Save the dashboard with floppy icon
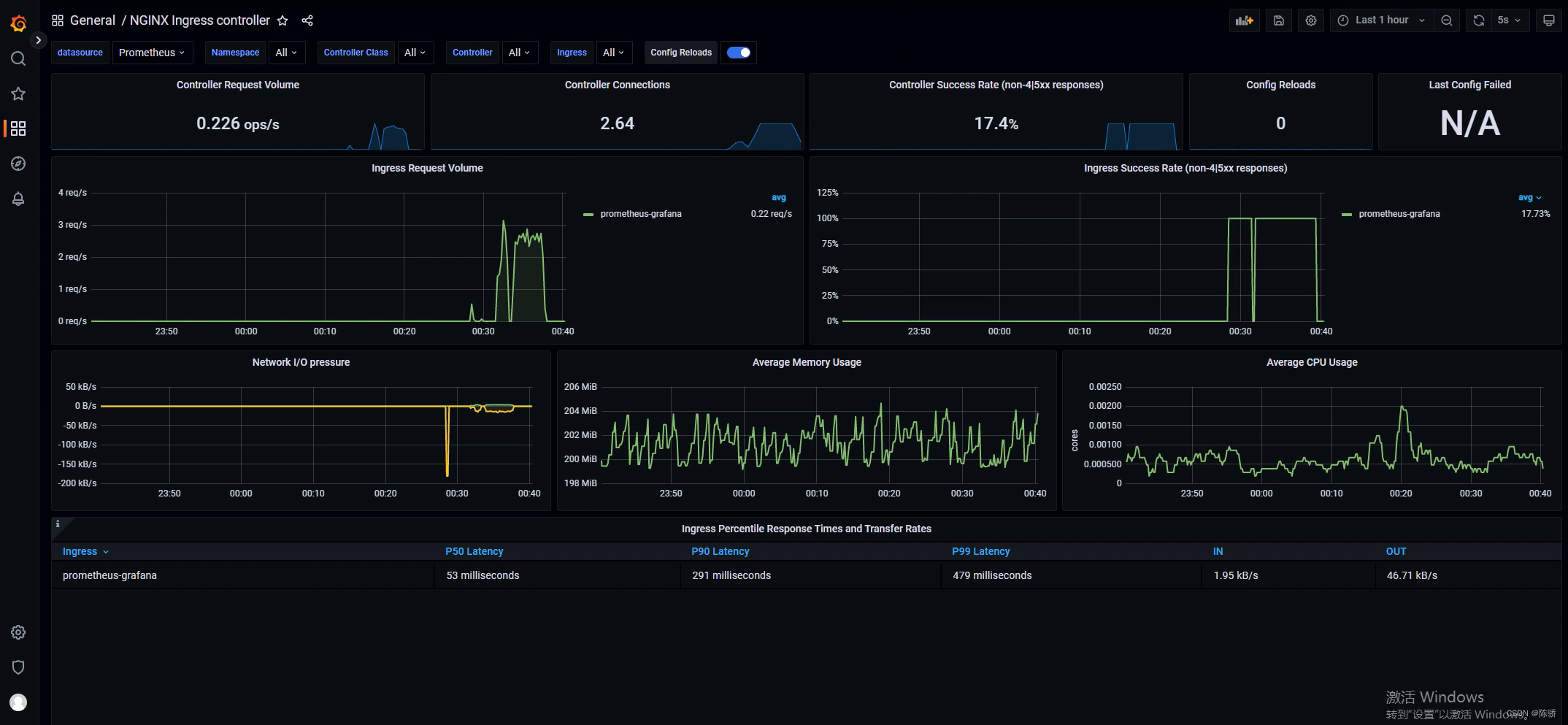This screenshot has height=725, width=1568. 1279,20
